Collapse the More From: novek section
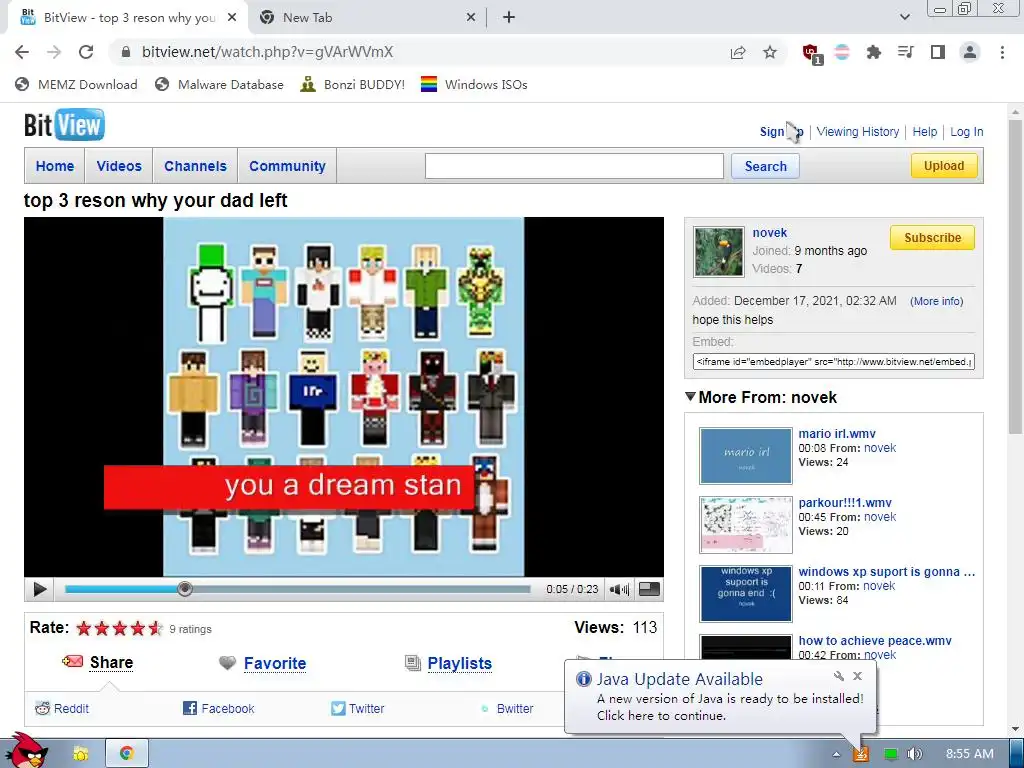This screenshot has width=1024, height=768. point(690,396)
